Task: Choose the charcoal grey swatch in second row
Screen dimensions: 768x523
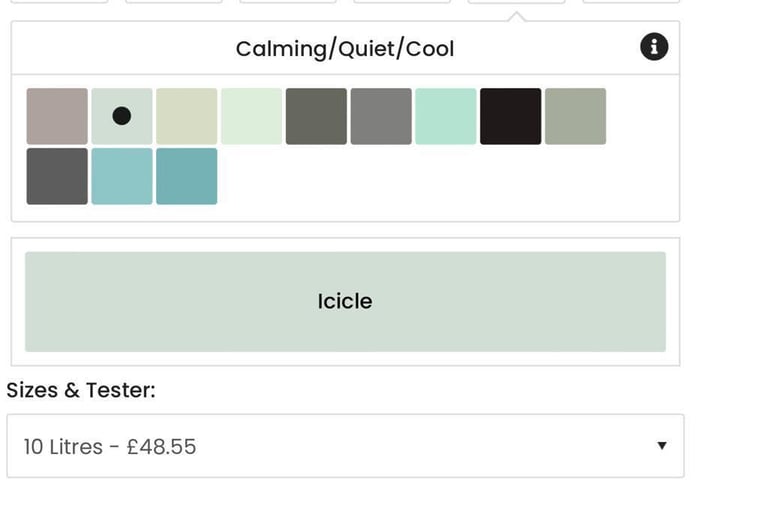Action: point(57,176)
